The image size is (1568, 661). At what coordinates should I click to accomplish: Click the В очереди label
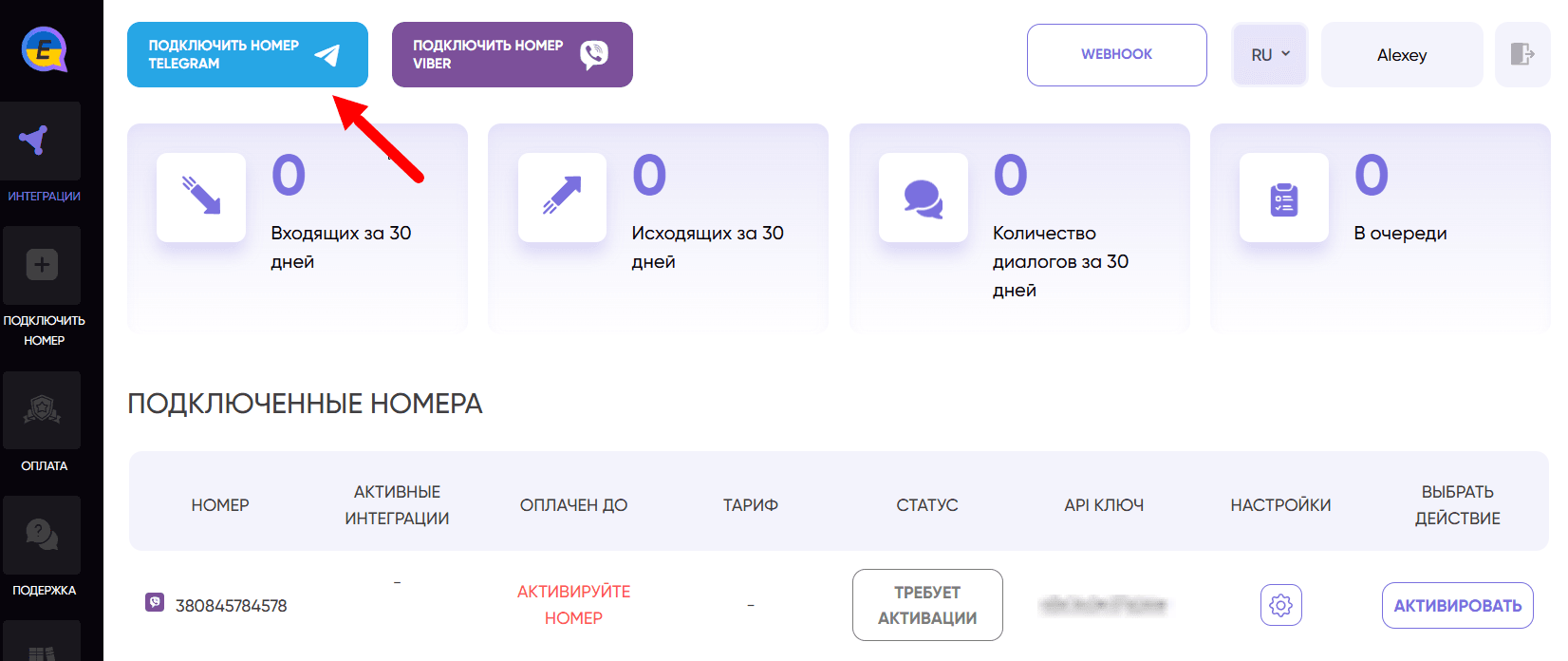[1400, 234]
